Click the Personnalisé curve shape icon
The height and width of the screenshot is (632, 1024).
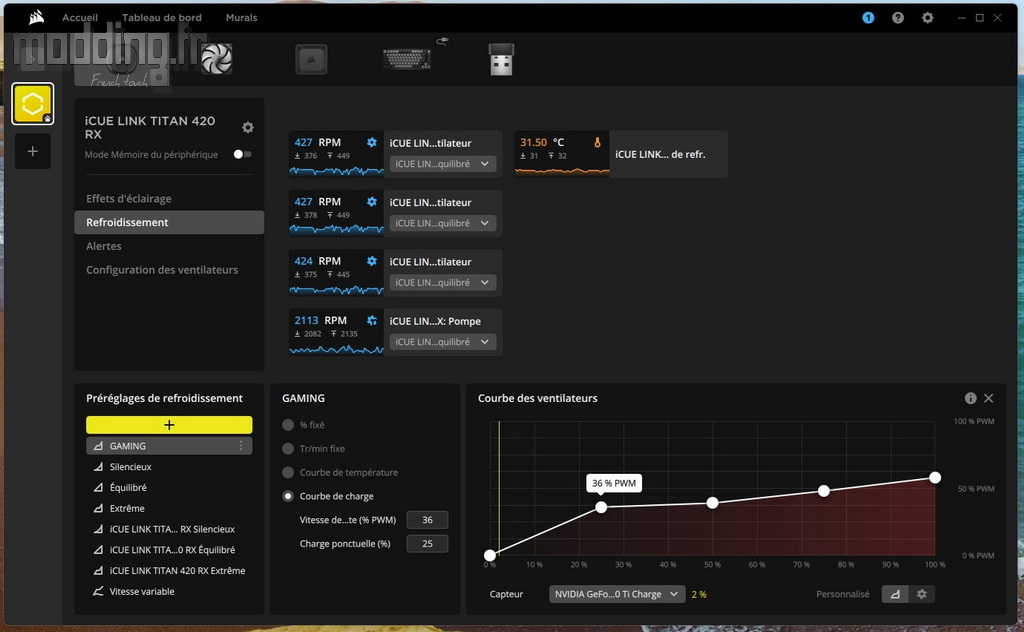click(895, 594)
